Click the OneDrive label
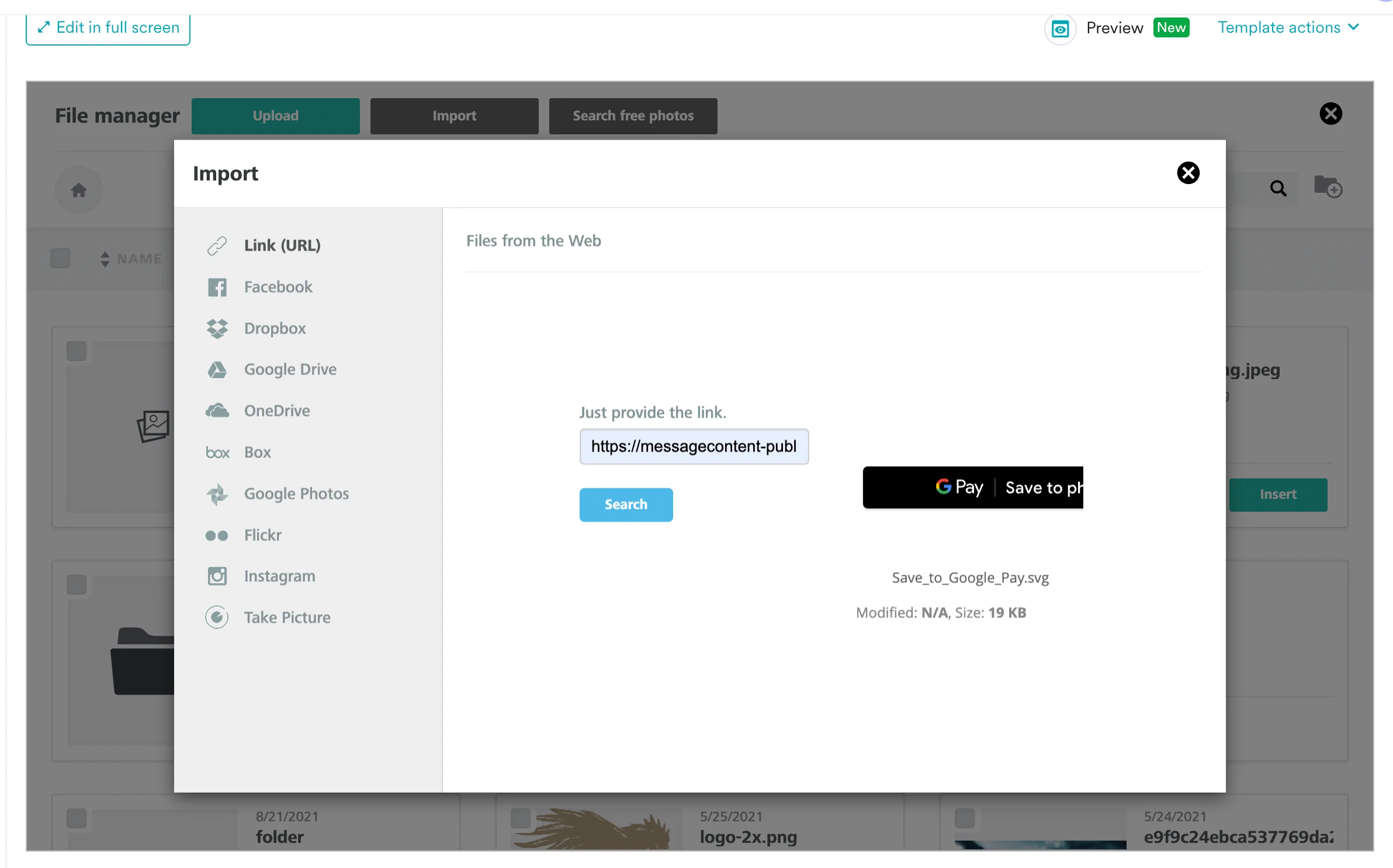1393x868 pixels. point(277,411)
